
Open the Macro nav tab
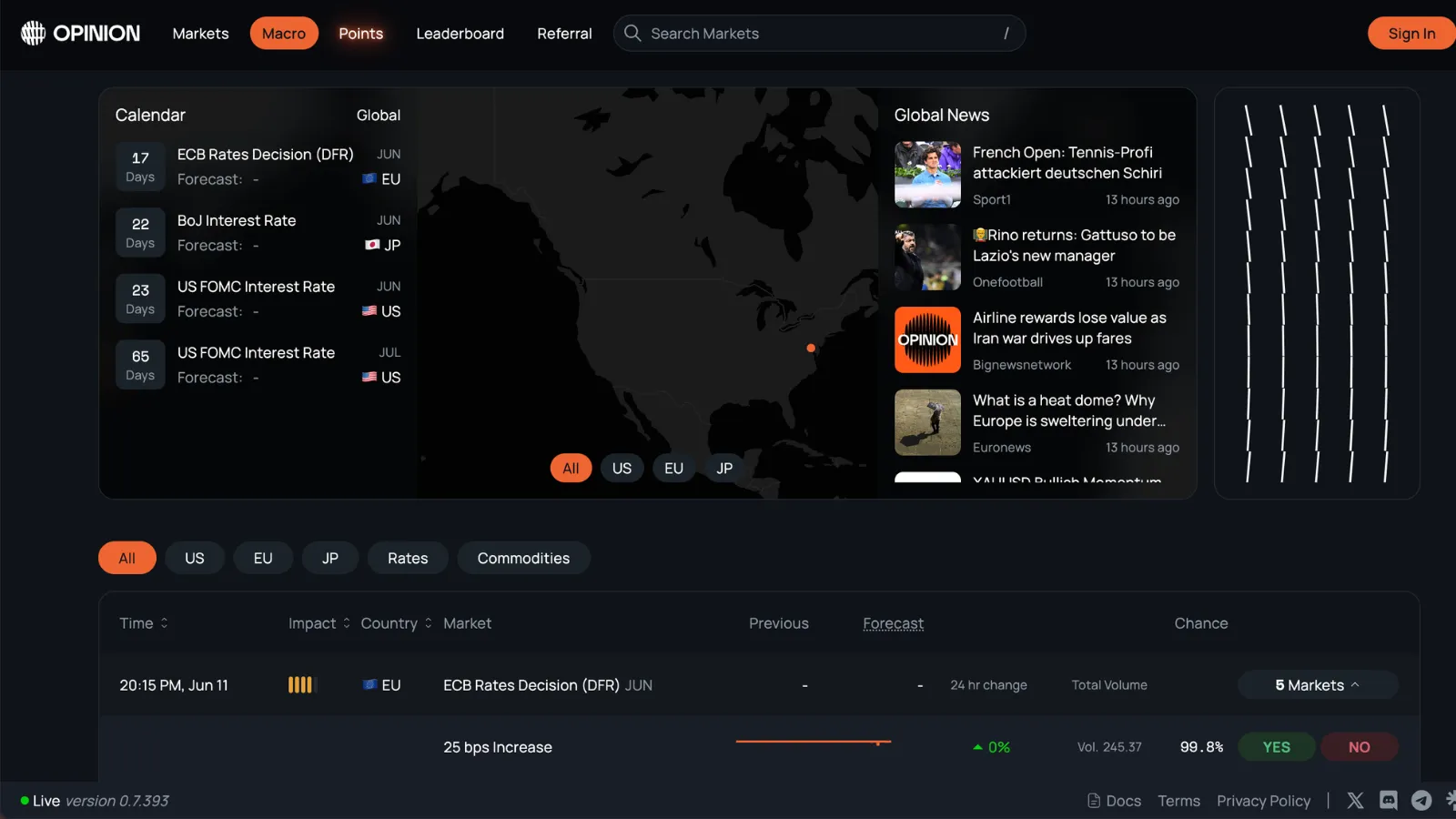pos(284,34)
